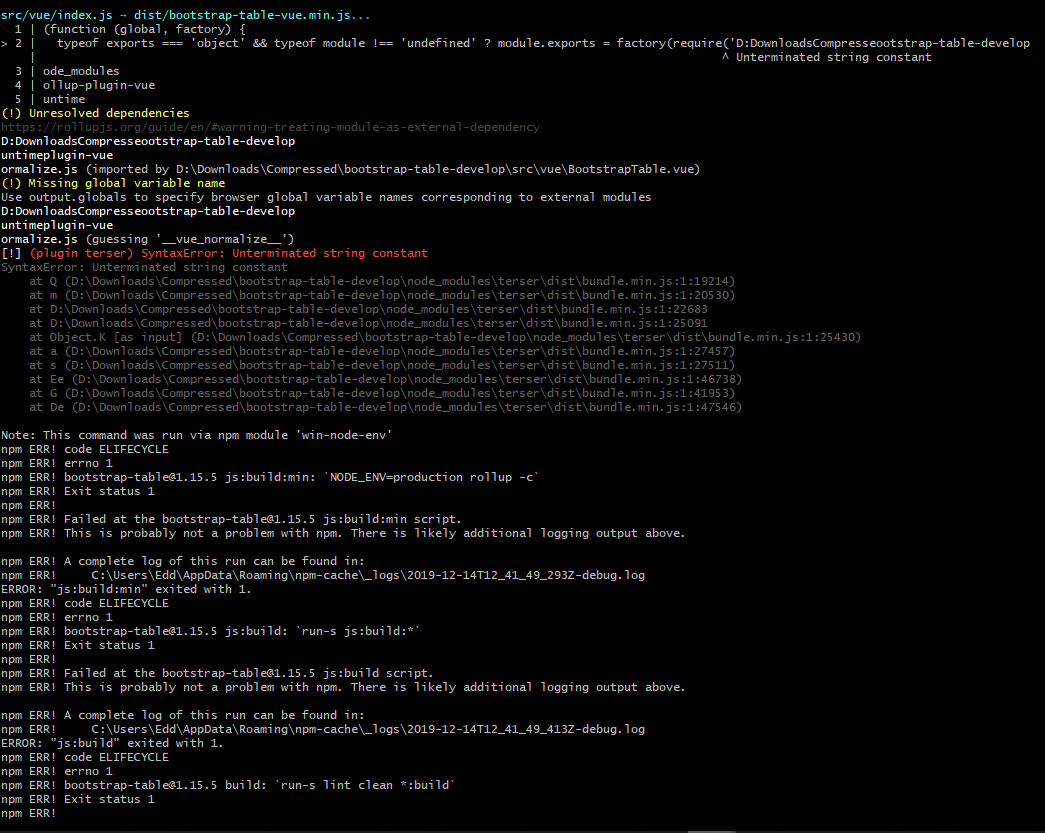Click the 'Use output.globals to specify browser global' line
The image size is (1045, 833).
(326, 197)
